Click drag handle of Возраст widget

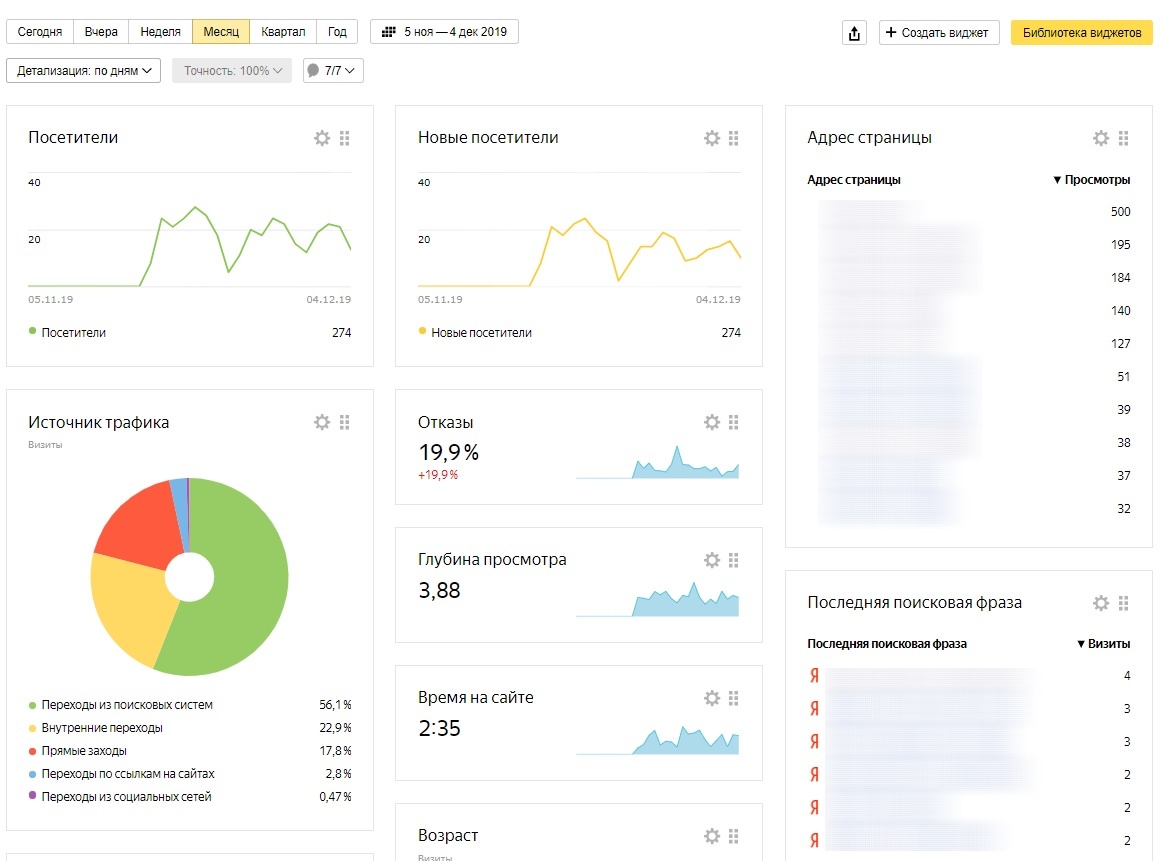coord(734,836)
